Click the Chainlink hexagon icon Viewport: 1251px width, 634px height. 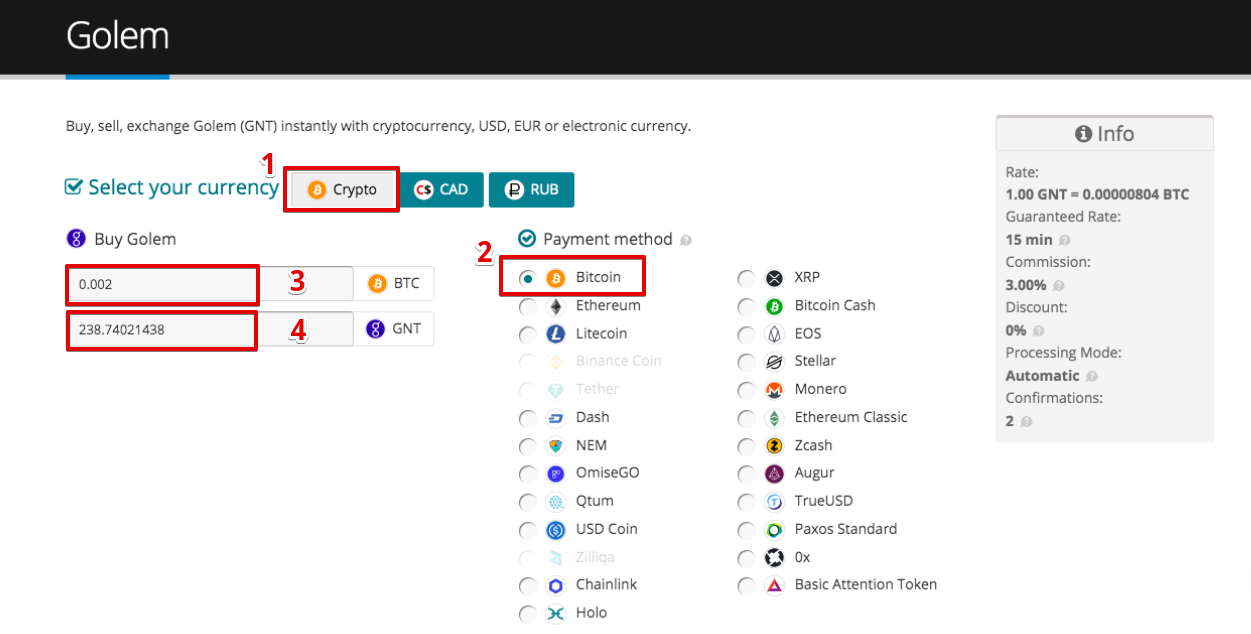(556, 586)
